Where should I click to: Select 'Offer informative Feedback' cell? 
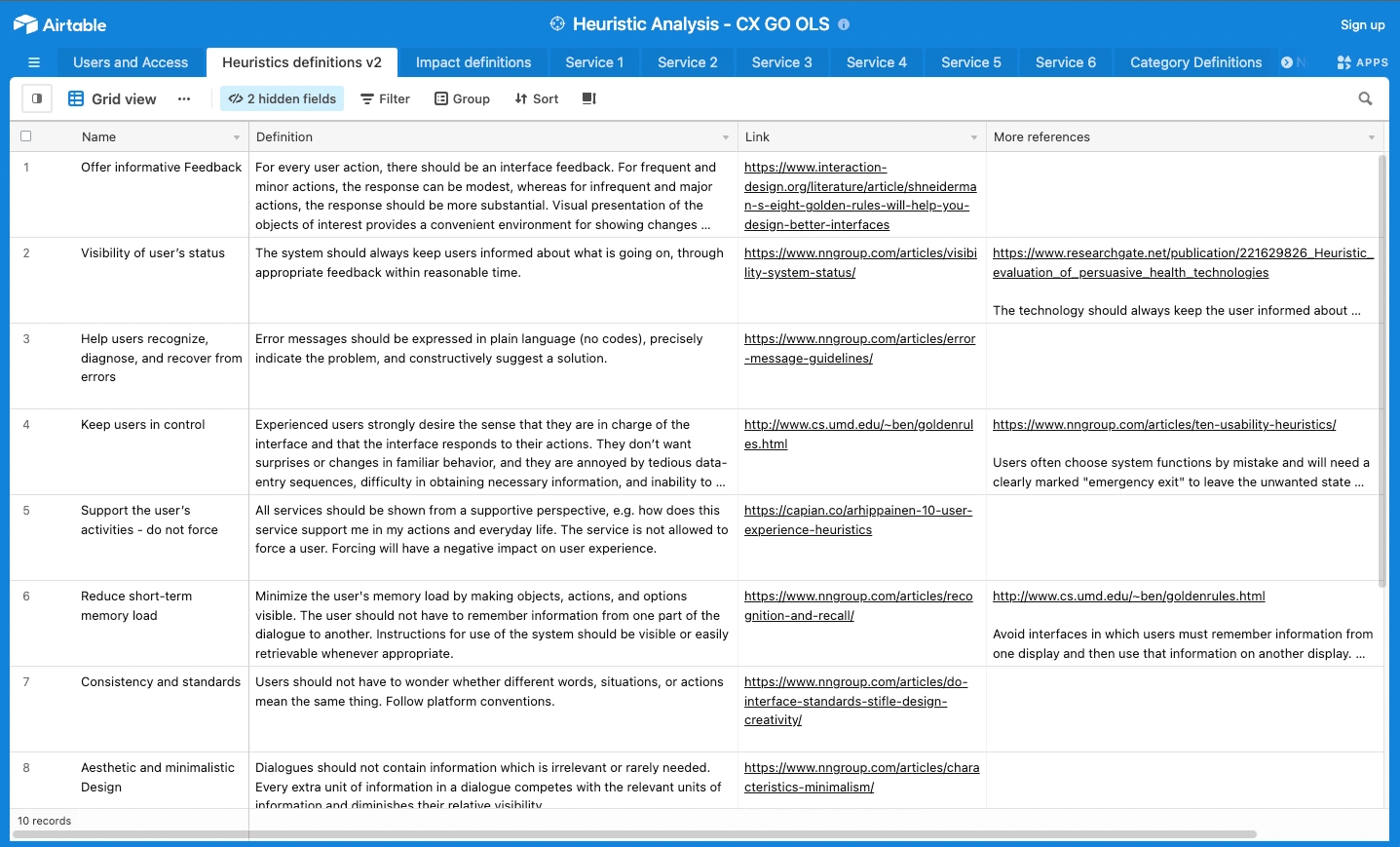coord(162,195)
